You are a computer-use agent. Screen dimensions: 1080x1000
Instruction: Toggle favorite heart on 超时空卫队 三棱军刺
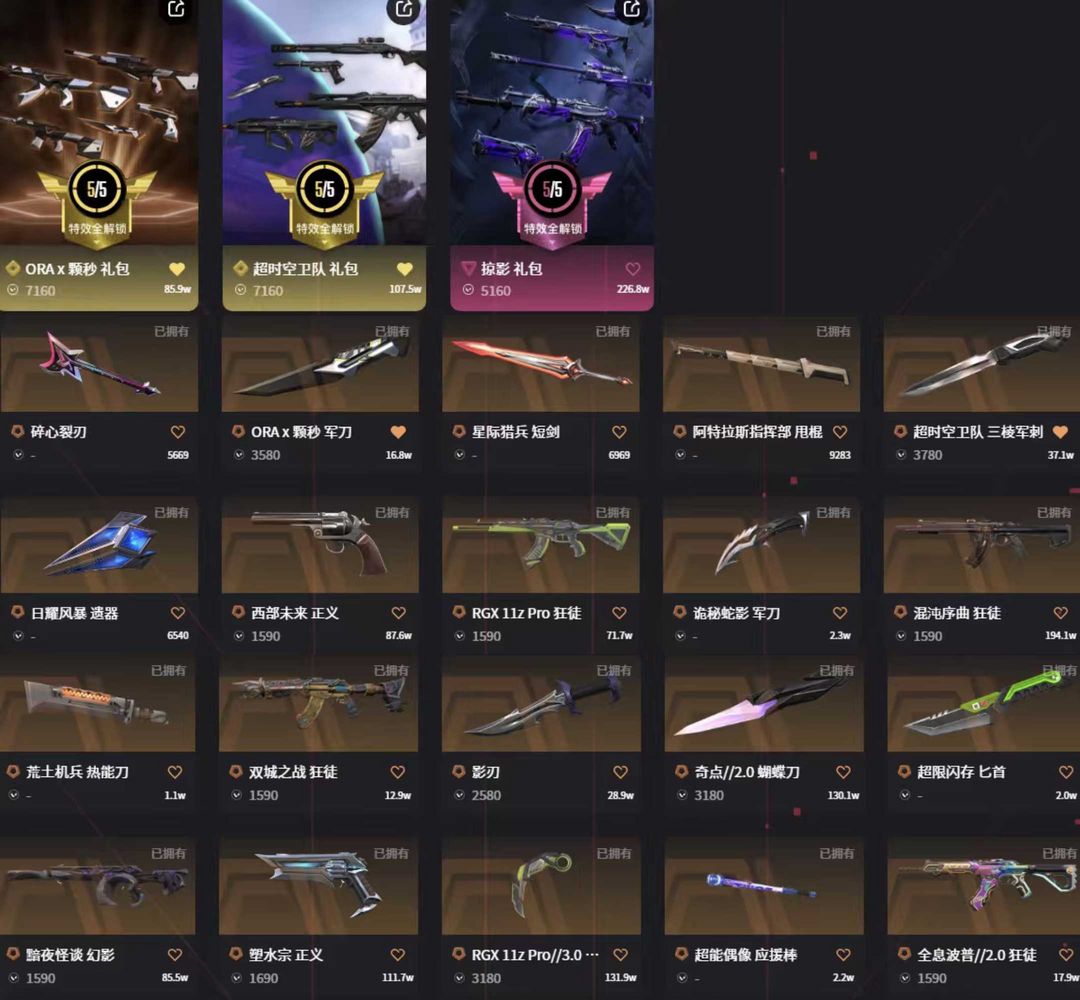point(1060,432)
